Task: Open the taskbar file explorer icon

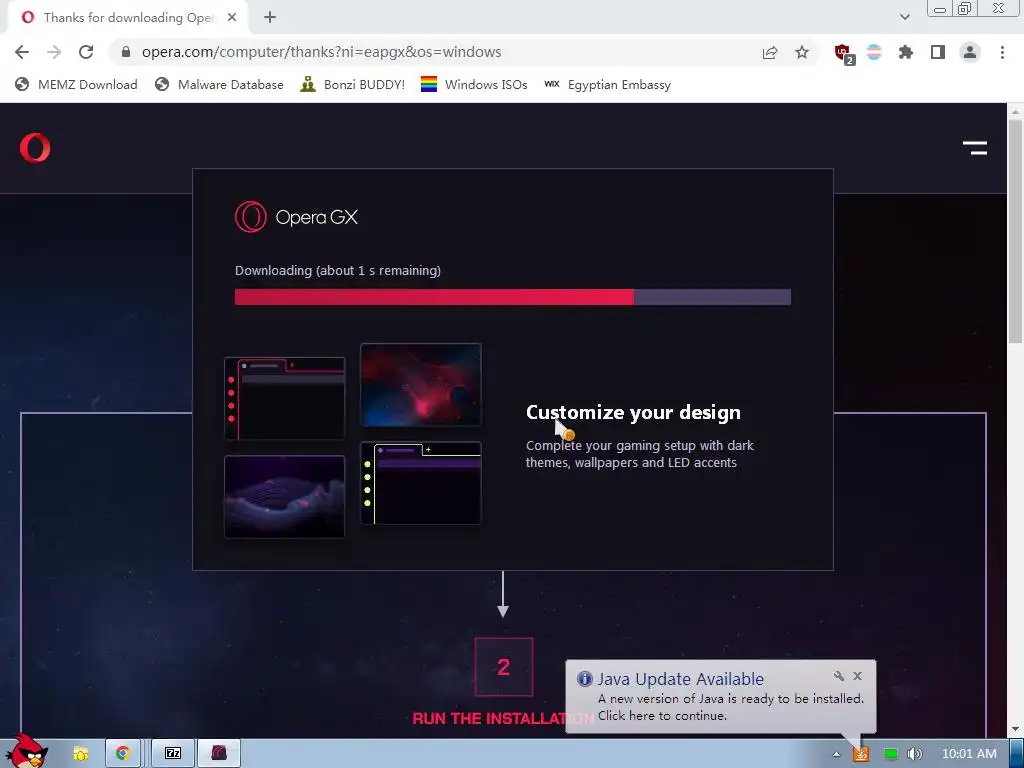Action: click(80, 754)
